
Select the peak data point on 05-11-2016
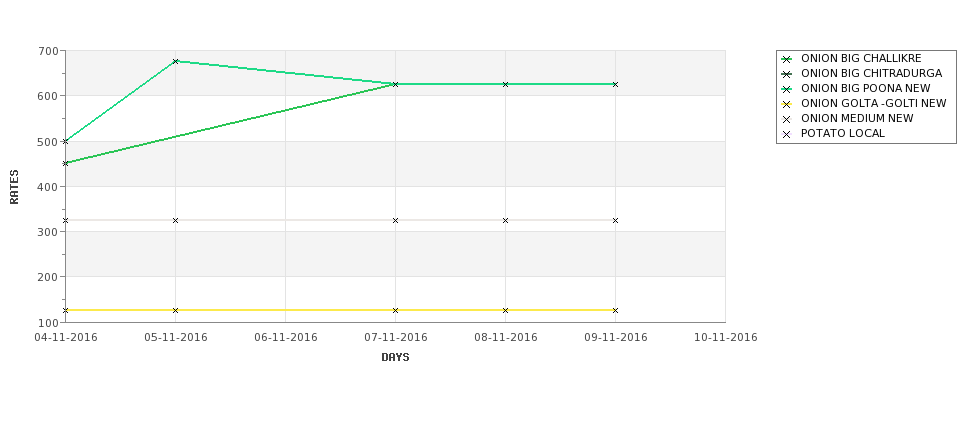175,61
